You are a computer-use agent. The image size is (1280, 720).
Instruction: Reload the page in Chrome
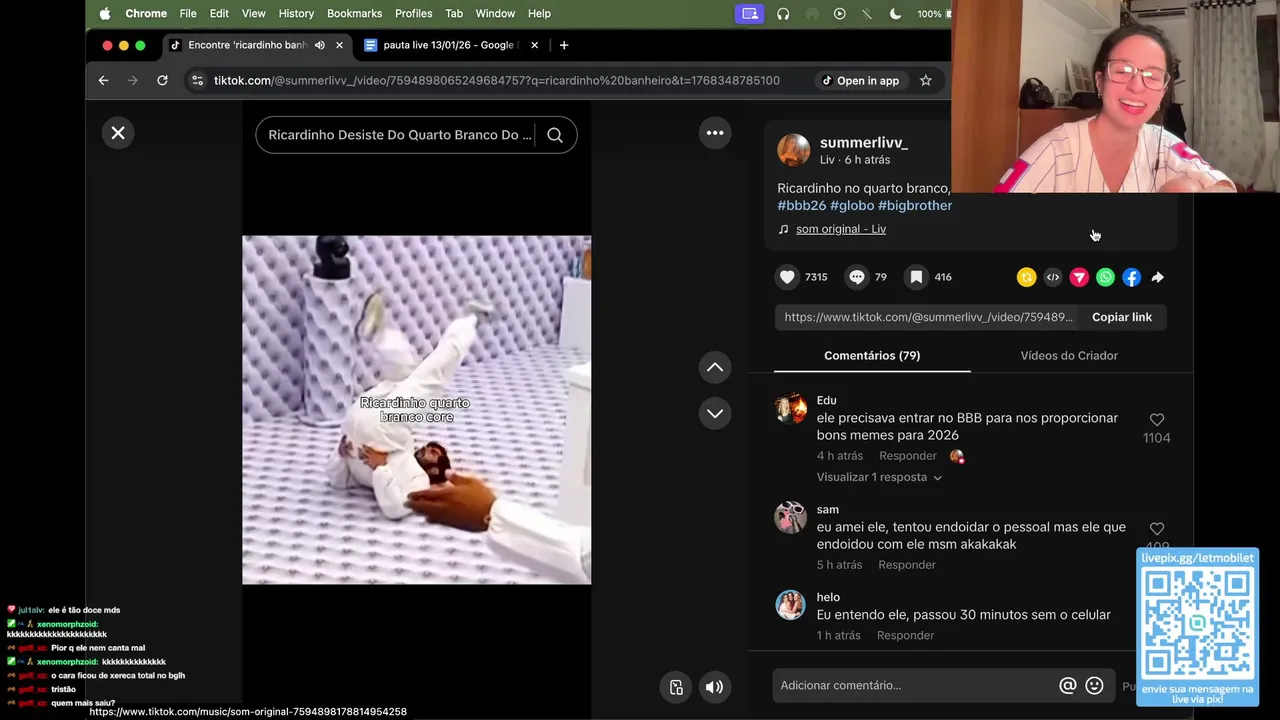click(x=162, y=80)
